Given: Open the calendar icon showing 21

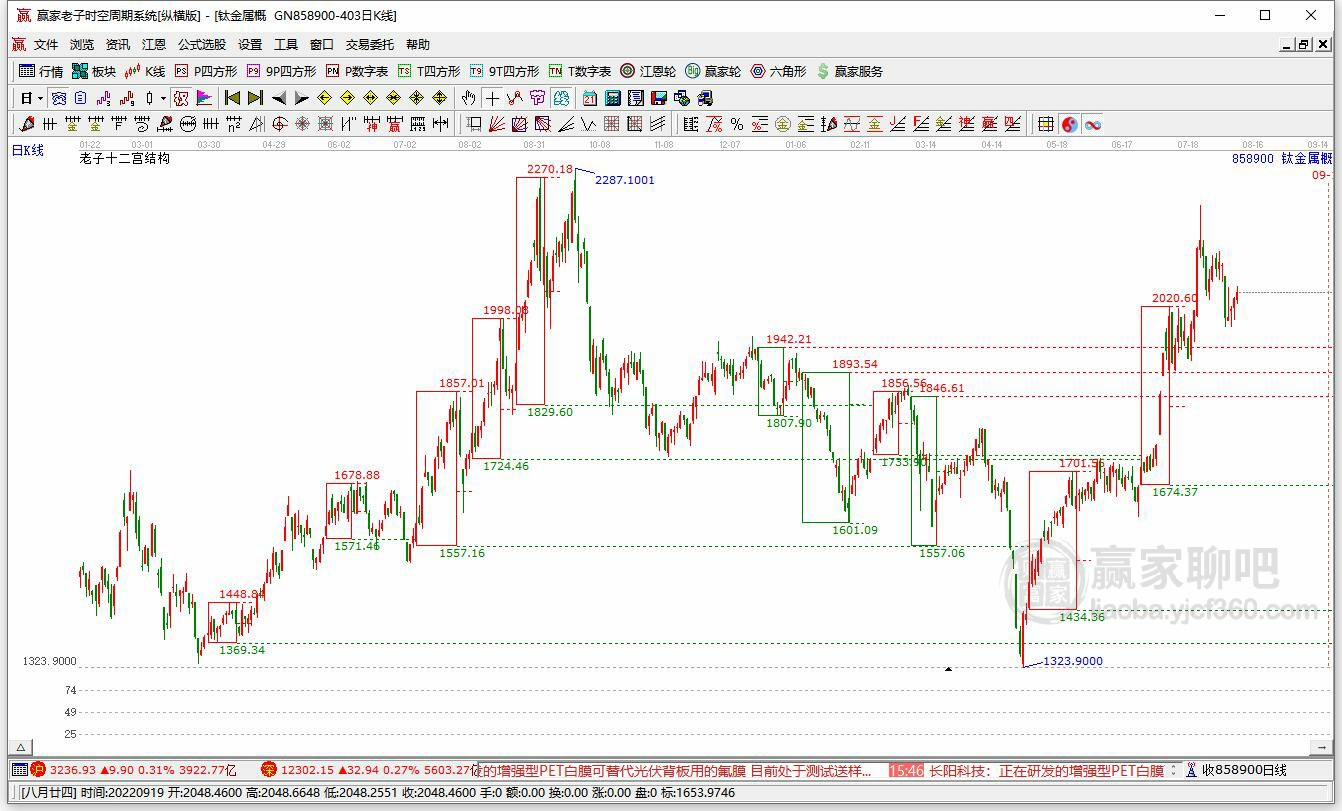Looking at the screenshot, I should 590,98.
